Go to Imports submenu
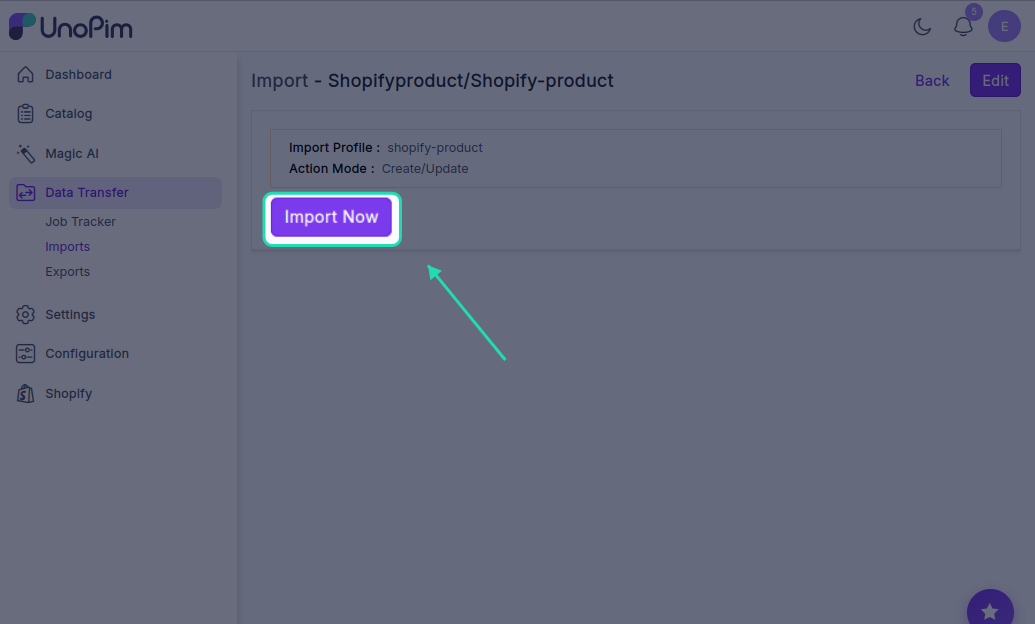The height and width of the screenshot is (624, 1035). pos(67,246)
